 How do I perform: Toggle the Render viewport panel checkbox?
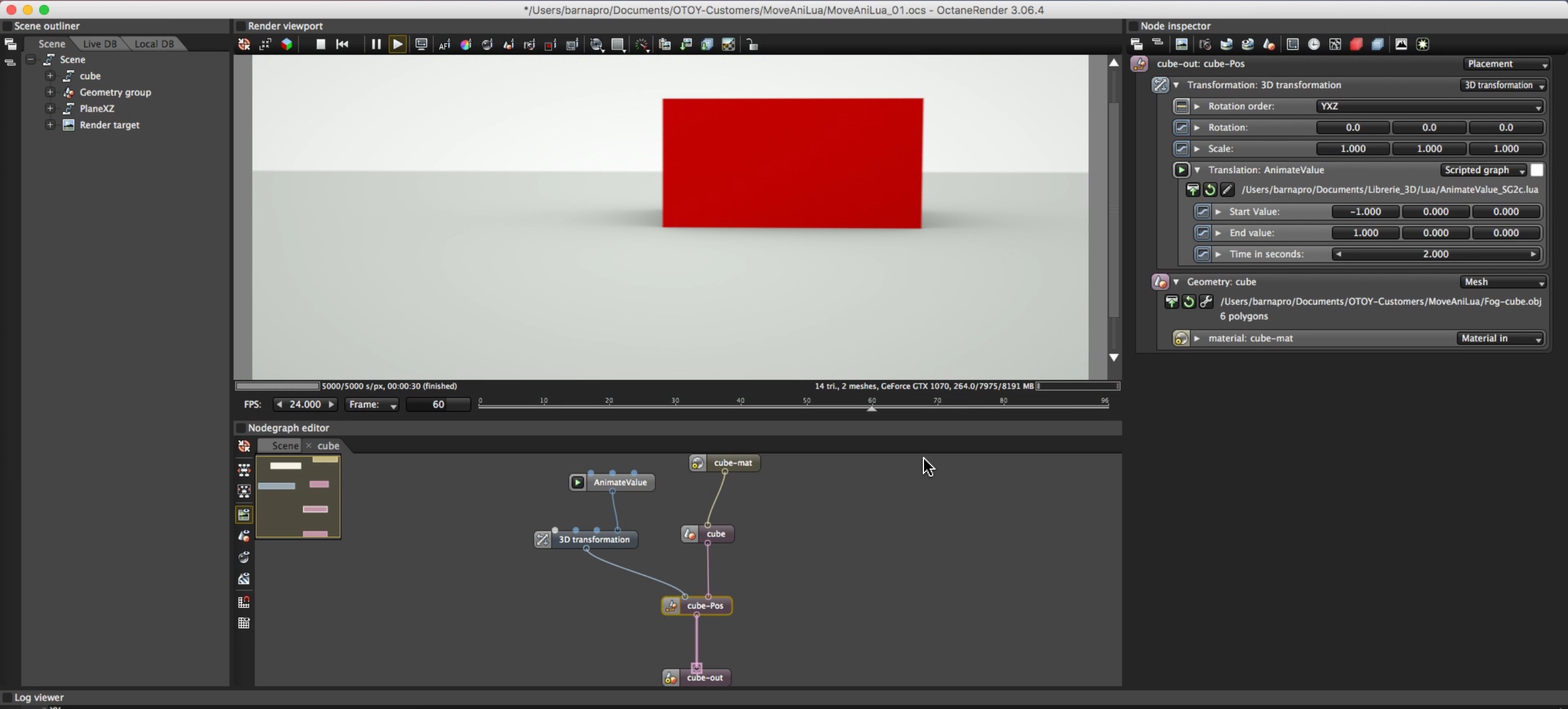241,26
